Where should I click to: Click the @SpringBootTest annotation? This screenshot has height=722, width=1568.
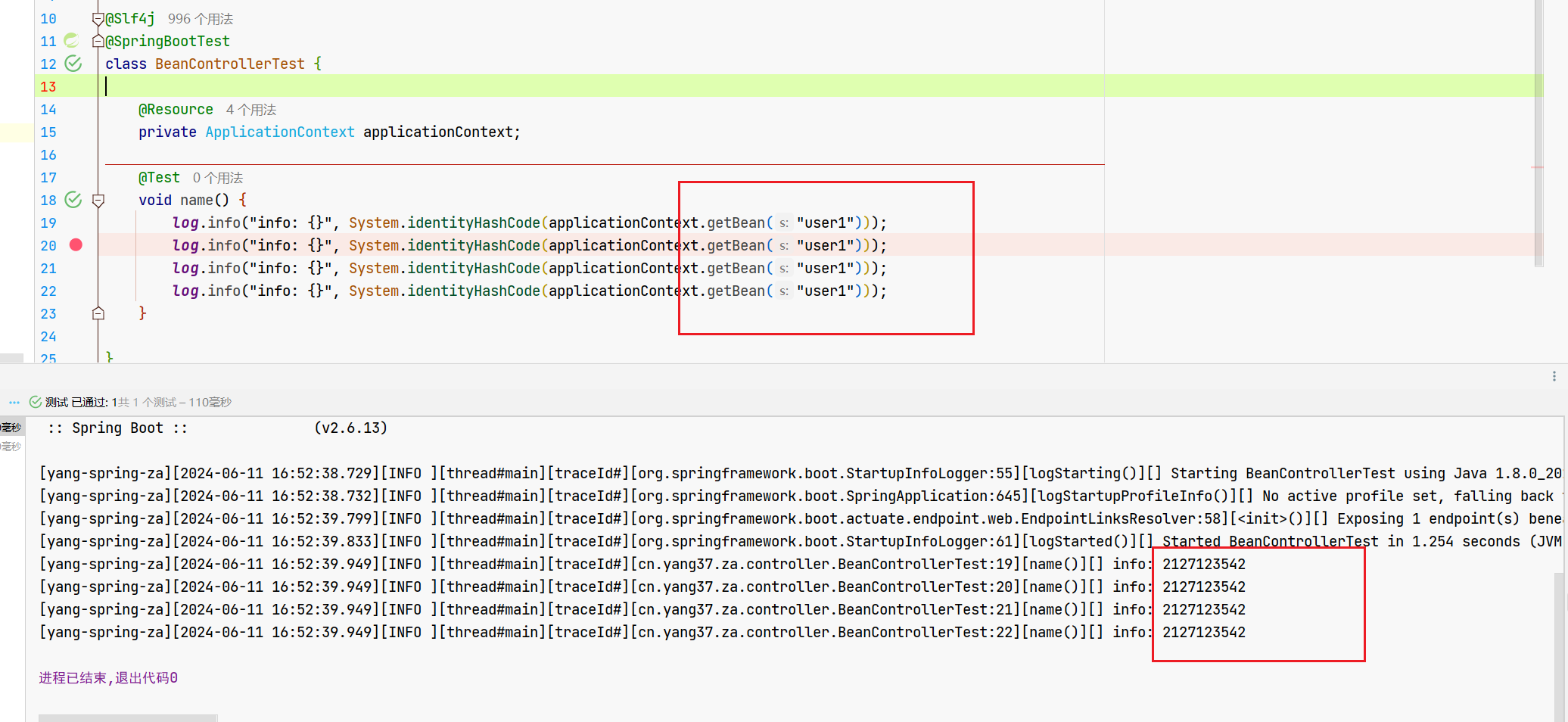click(x=167, y=41)
